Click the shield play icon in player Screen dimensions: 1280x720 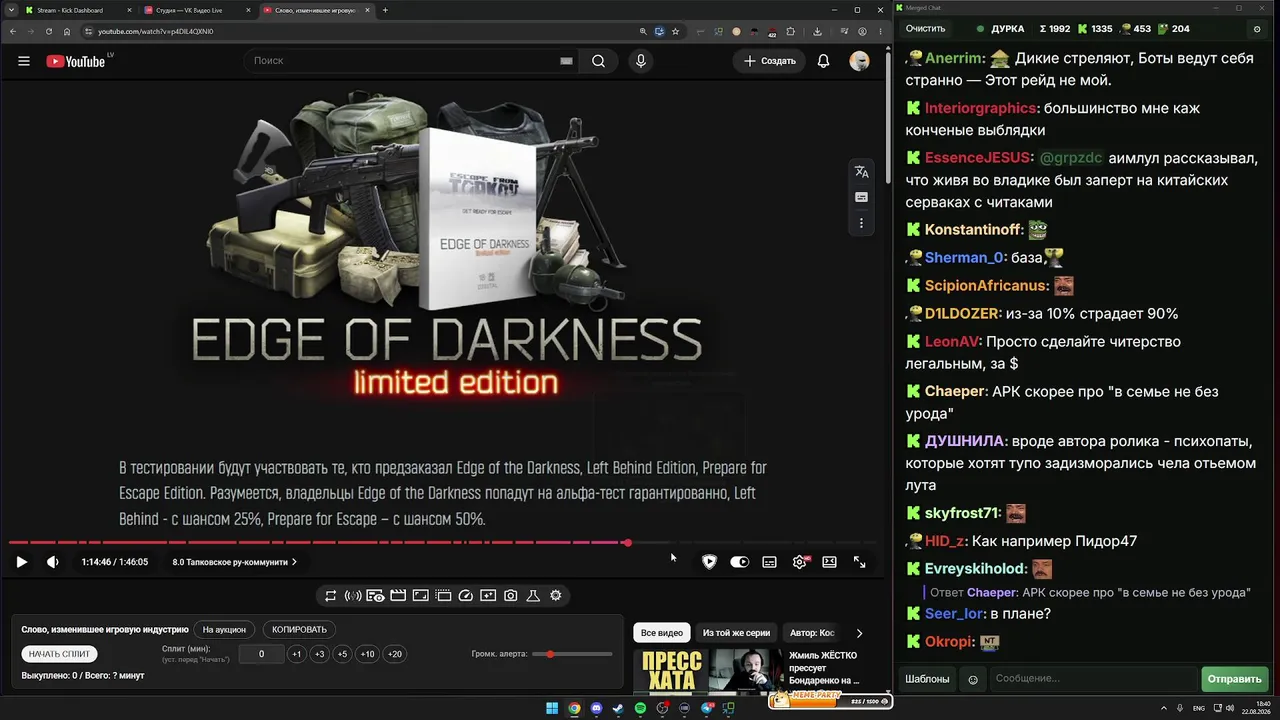pos(709,562)
